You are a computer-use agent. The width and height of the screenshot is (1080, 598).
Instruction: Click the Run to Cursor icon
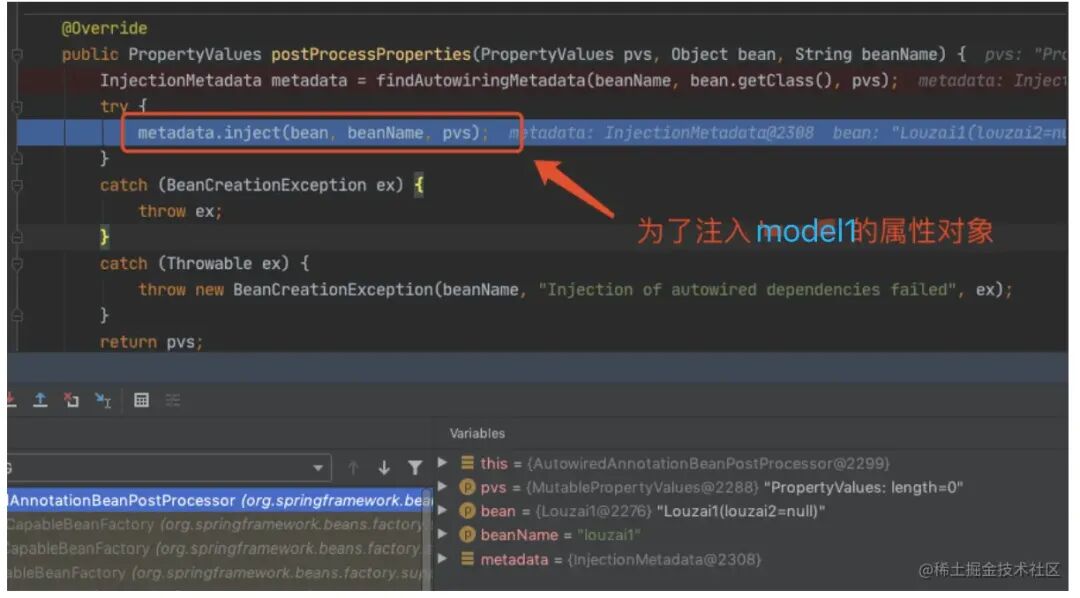[x=103, y=400]
